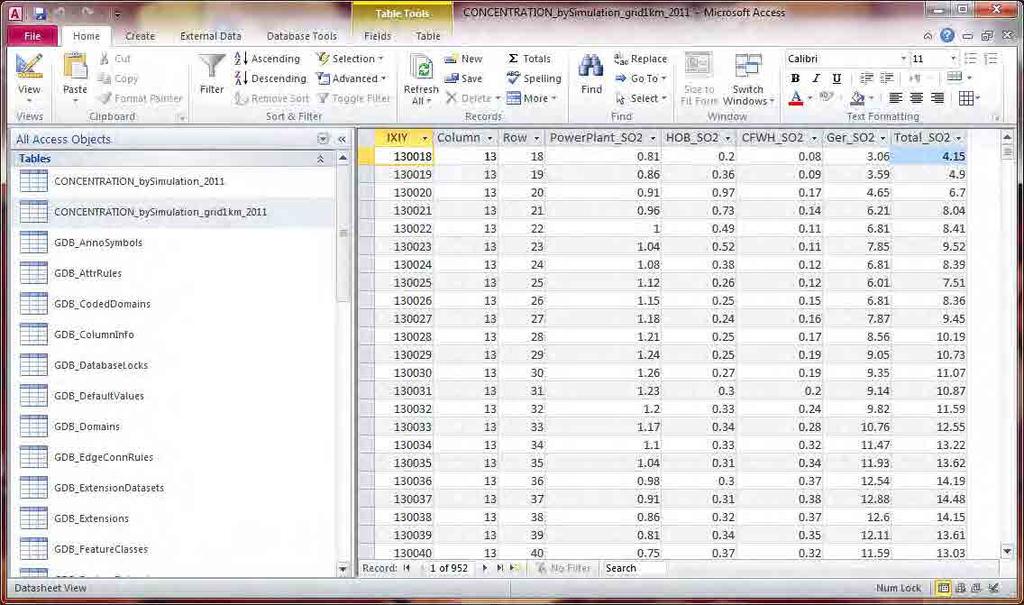Click Replace in Find group

click(641, 59)
